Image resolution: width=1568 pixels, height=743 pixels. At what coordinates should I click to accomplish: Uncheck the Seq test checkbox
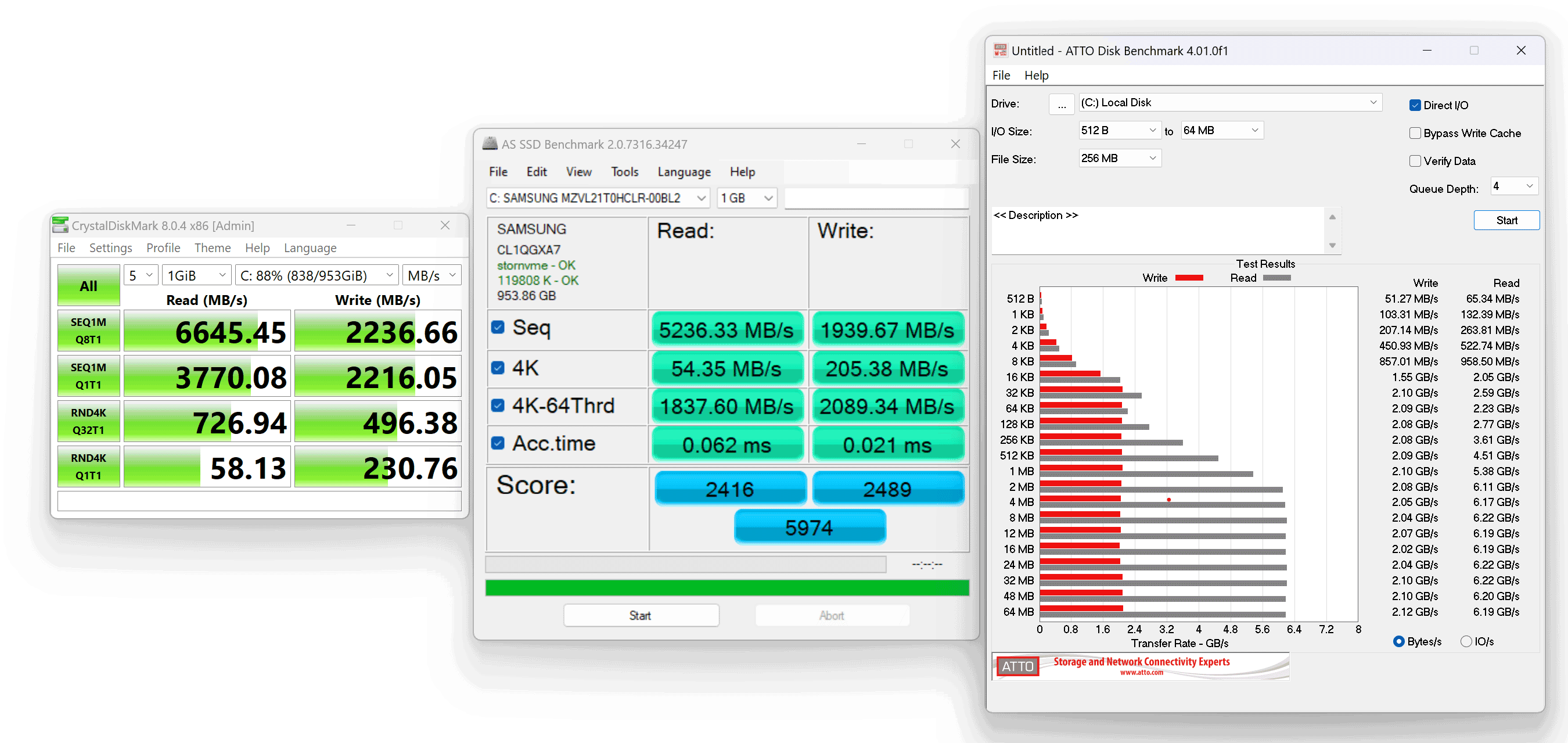coord(498,328)
